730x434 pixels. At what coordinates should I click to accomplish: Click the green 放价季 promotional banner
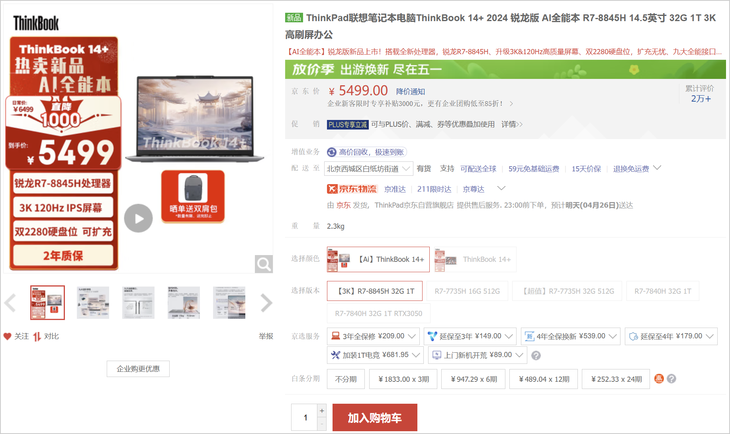[x=505, y=69]
